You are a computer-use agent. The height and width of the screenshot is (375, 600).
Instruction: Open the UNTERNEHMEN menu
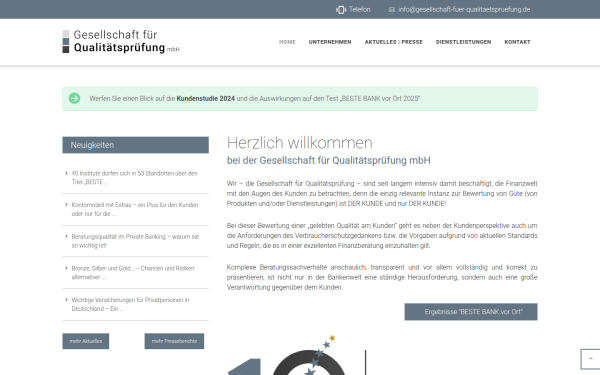(x=330, y=42)
